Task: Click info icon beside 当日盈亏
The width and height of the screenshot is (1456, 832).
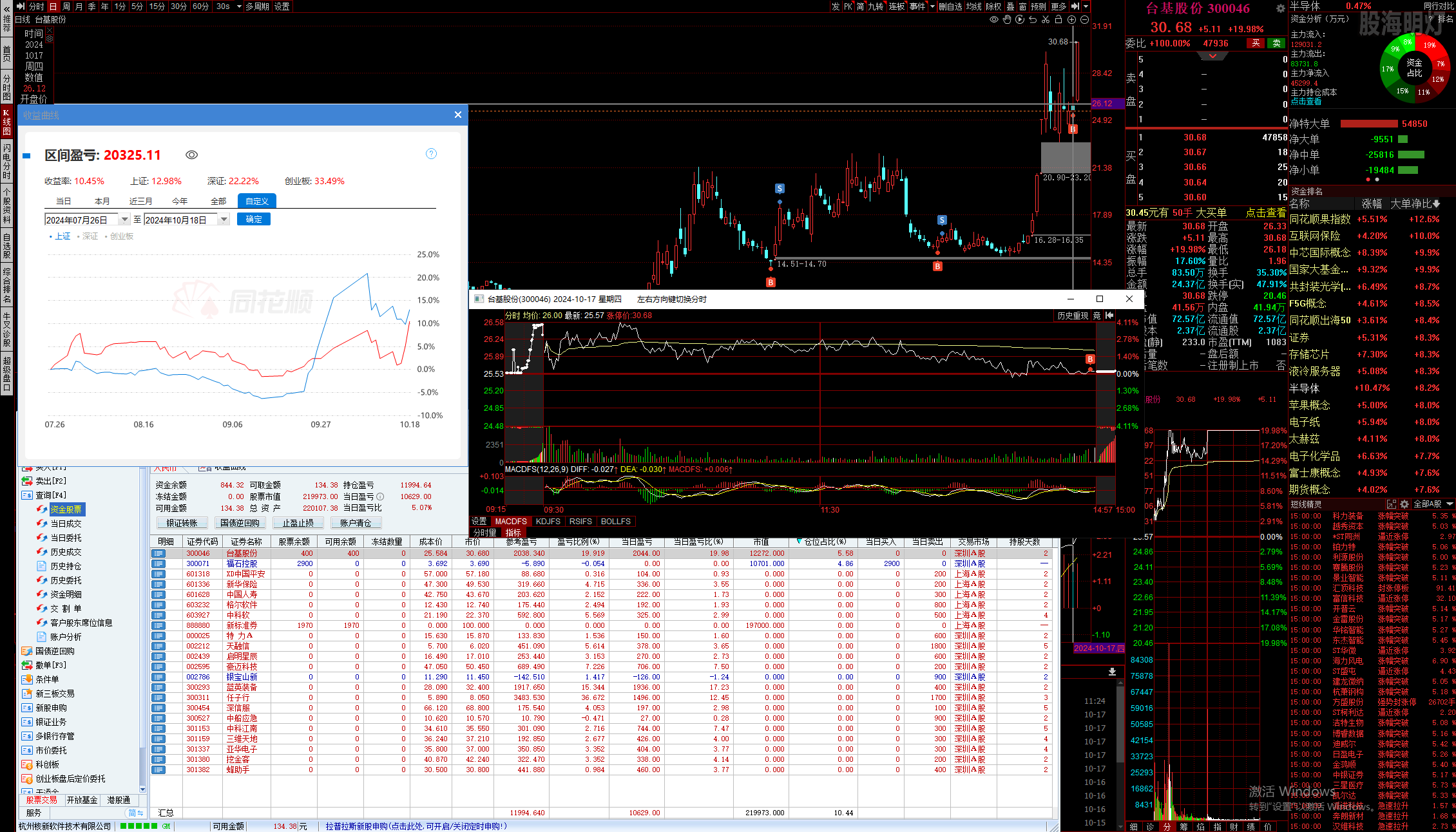Action: coord(380,496)
